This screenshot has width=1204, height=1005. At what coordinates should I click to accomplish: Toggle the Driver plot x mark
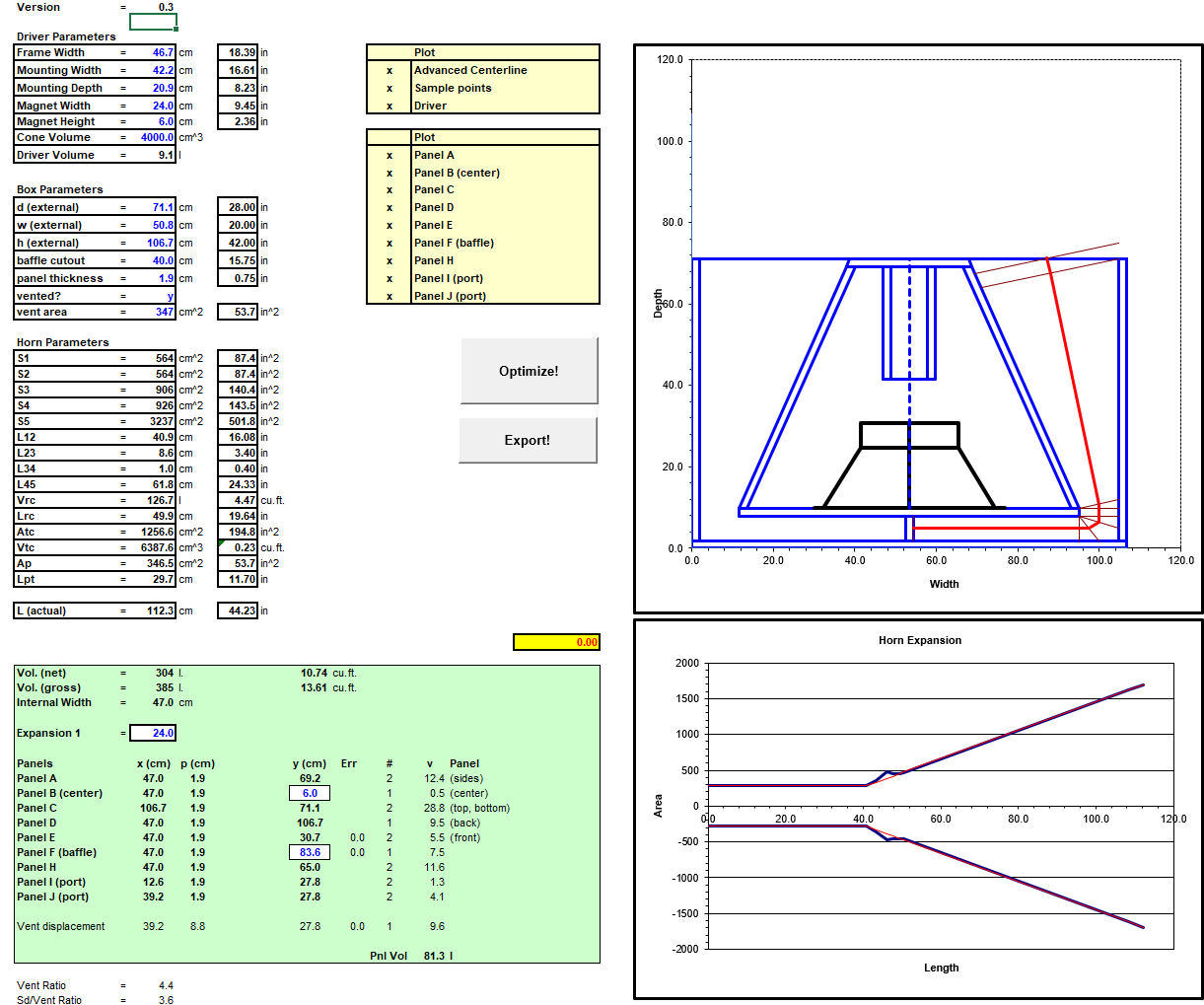click(x=390, y=106)
